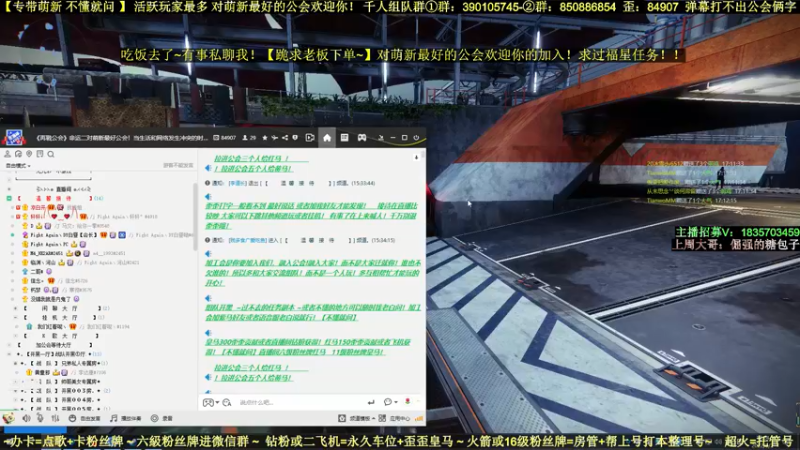Open the video playback icon in title bar
The height and width of the screenshot is (450, 800).
[x=310, y=138]
